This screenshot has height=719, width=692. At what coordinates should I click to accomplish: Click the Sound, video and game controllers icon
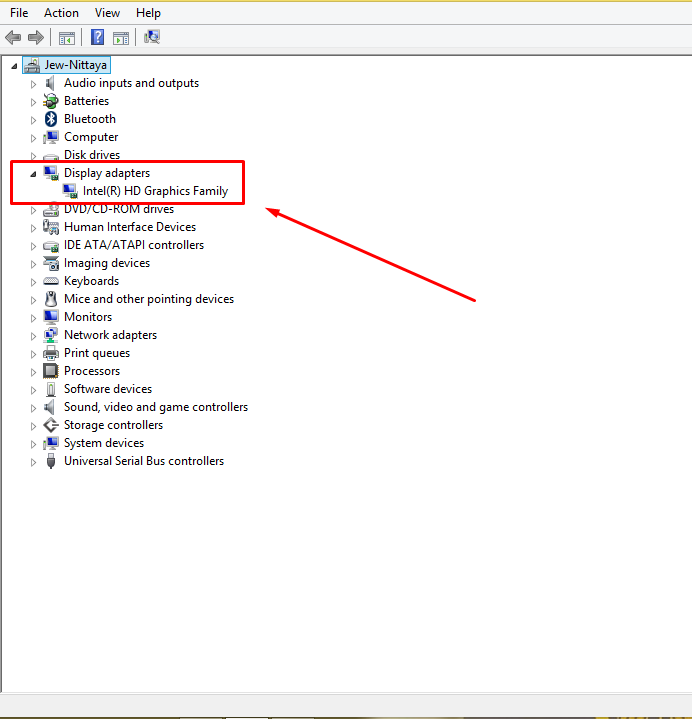50,407
